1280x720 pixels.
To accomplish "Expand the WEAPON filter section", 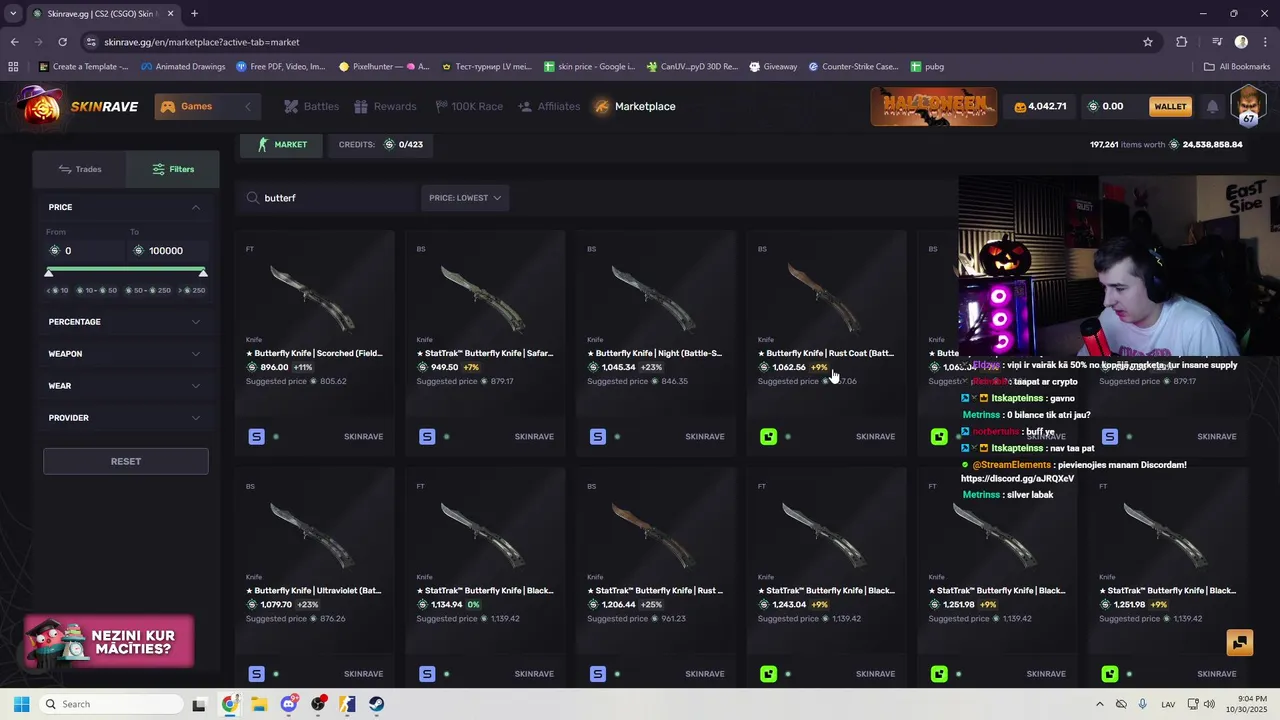I will point(125,354).
